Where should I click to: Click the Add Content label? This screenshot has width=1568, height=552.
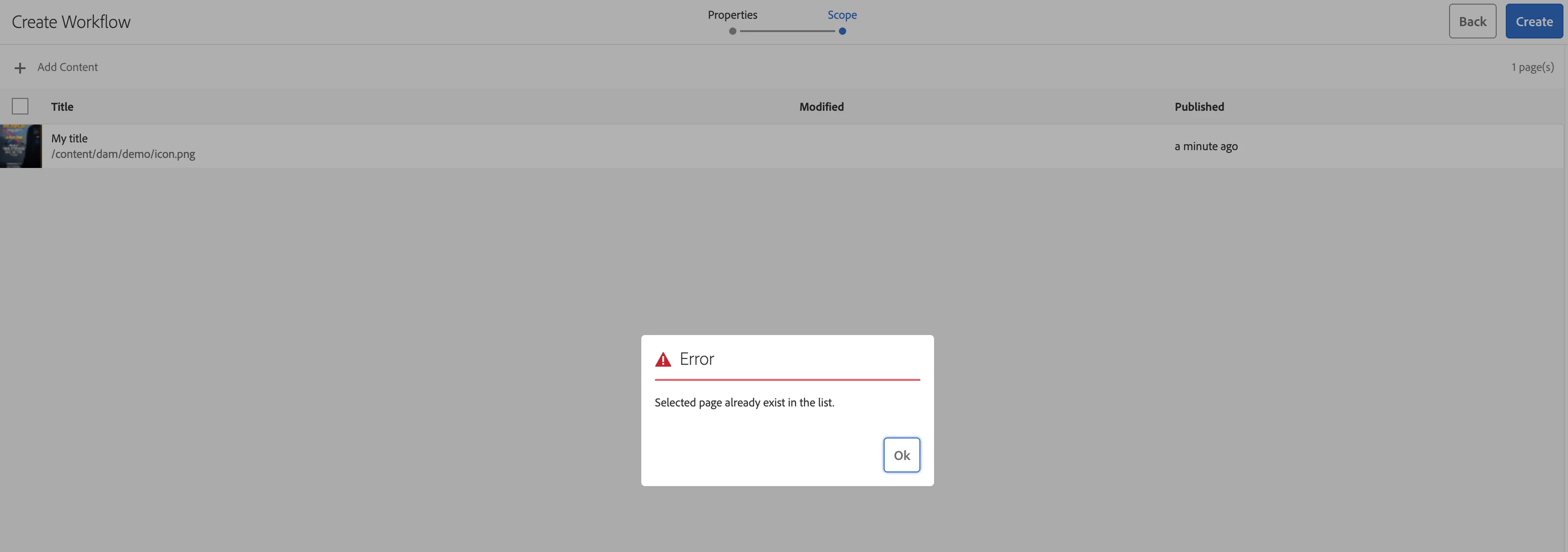[x=68, y=67]
